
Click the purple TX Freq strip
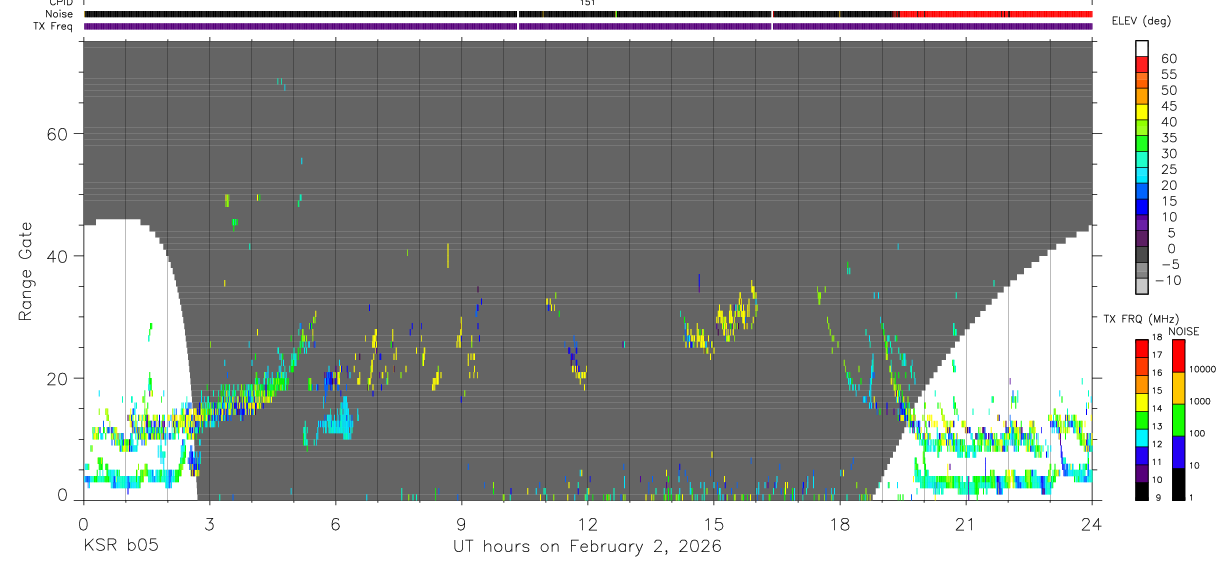[x=588, y=26]
